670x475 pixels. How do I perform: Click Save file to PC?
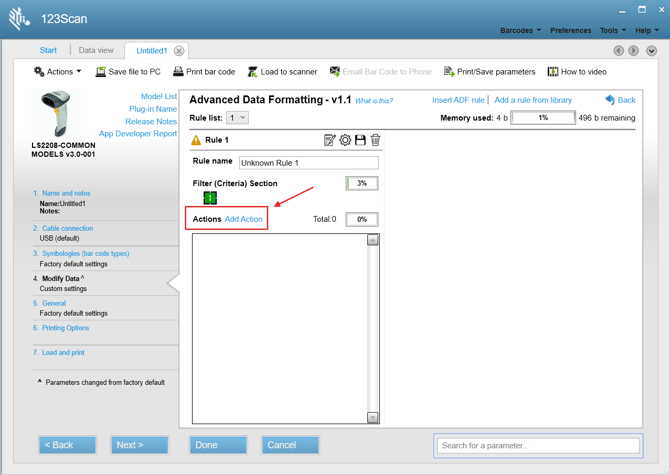click(128, 72)
